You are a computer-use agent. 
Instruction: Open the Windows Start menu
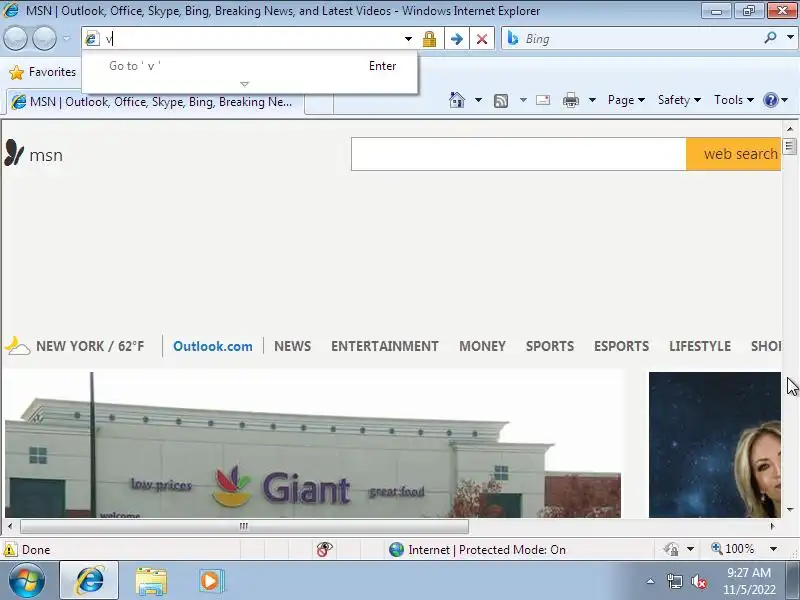point(27,580)
